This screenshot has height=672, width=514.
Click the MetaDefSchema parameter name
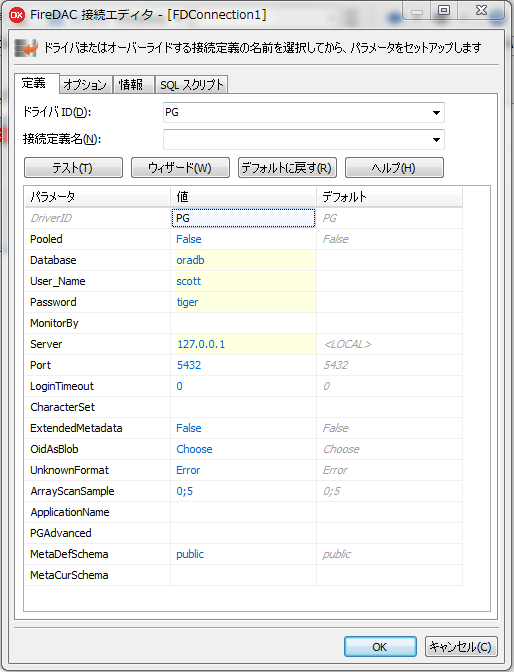pyautogui.click(x=69, y=554)
